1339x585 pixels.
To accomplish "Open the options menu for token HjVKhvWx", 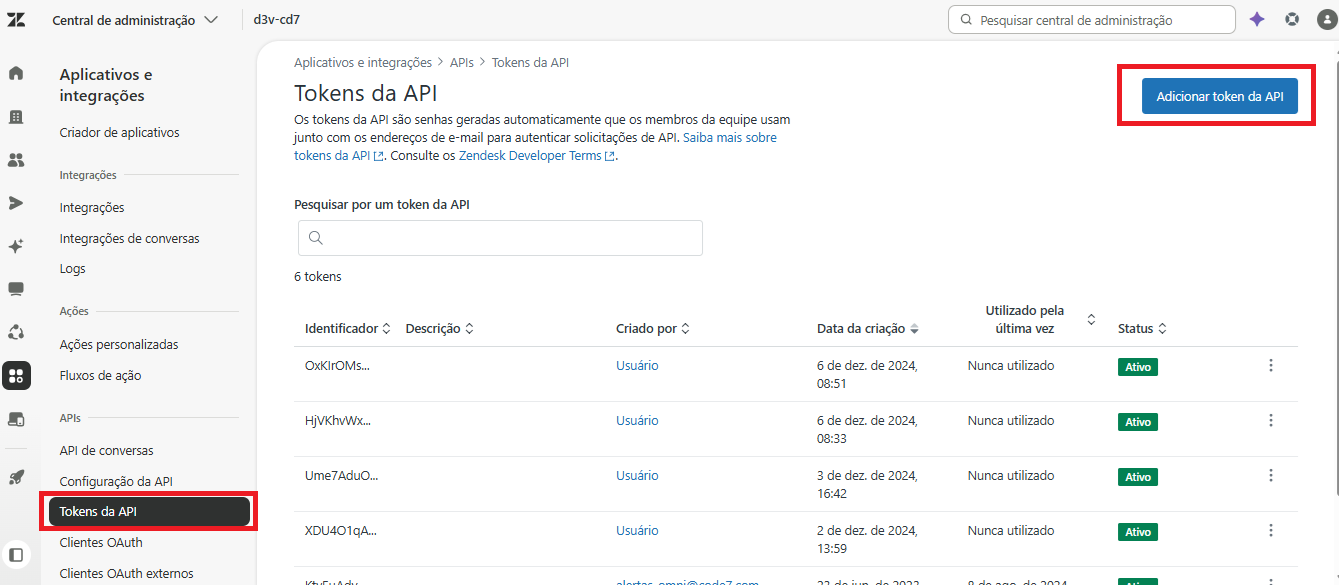I will tap(1271, 420).
